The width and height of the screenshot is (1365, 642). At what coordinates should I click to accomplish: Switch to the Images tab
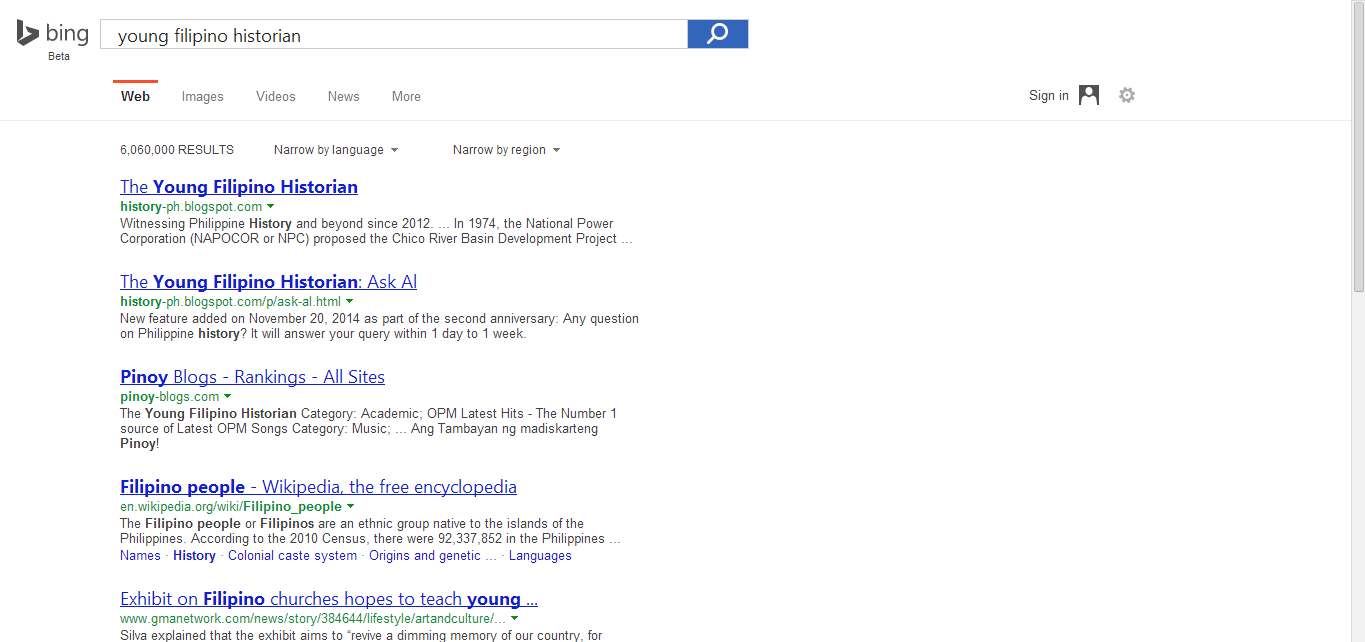point(203,96)
